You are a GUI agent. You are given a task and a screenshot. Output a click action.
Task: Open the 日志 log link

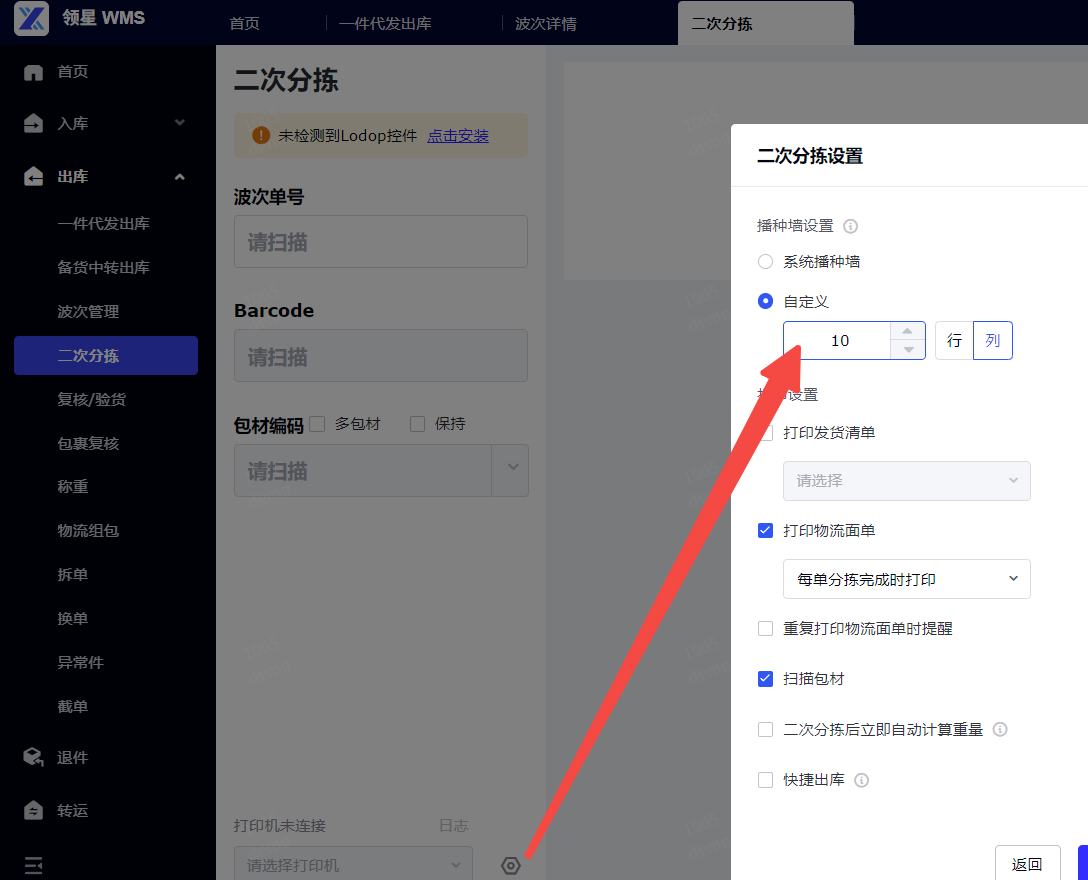coord(454,825)
